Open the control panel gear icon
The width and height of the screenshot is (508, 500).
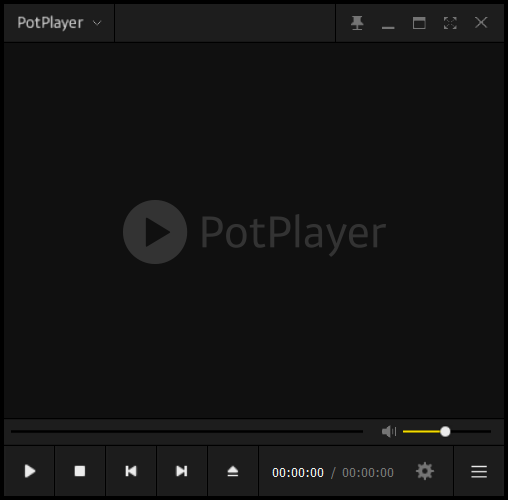pyautogui.click(x=425, y=471)
